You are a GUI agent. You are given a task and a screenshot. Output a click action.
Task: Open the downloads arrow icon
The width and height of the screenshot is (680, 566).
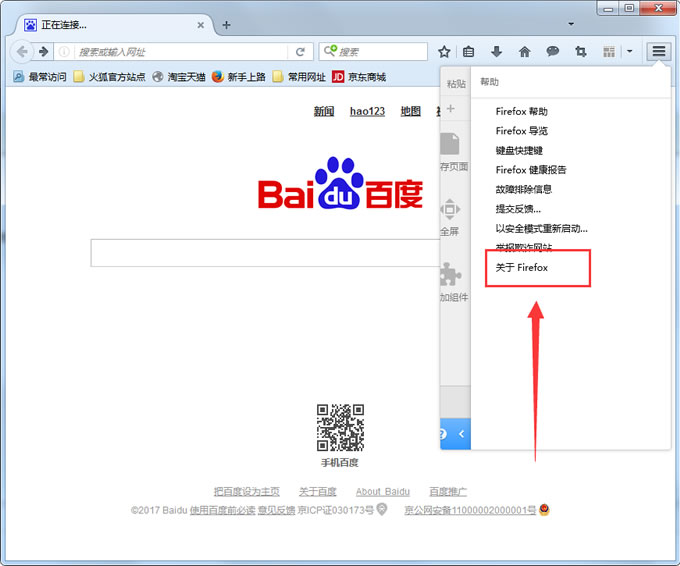tap(497, 52)
